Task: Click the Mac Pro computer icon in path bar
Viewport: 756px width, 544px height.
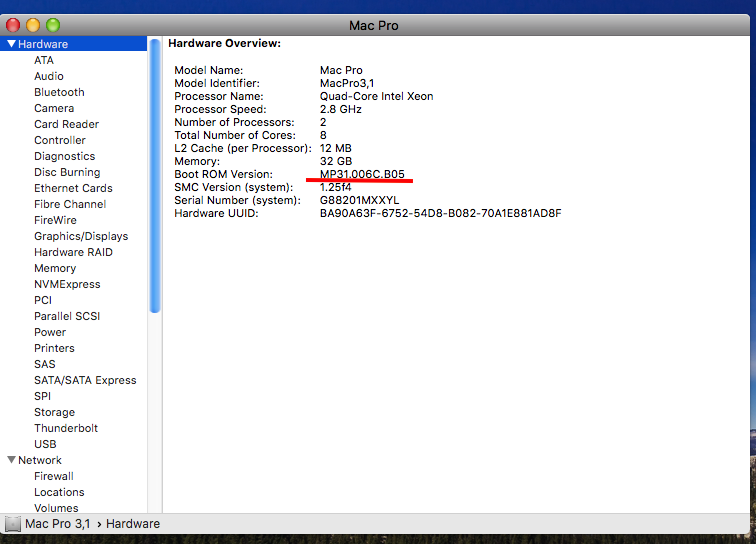Action: tap(13, 524)
